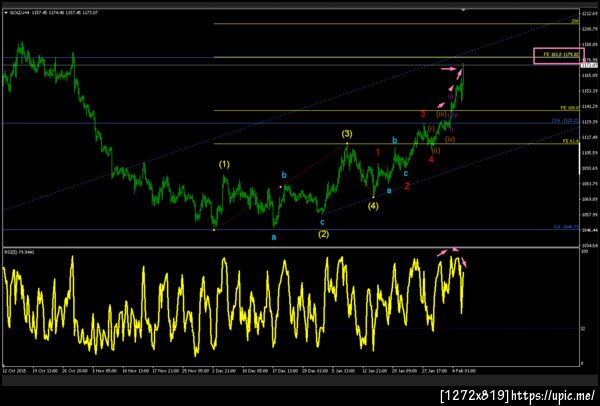Click the blue 0.0 retracement level label

coord(566,227)
